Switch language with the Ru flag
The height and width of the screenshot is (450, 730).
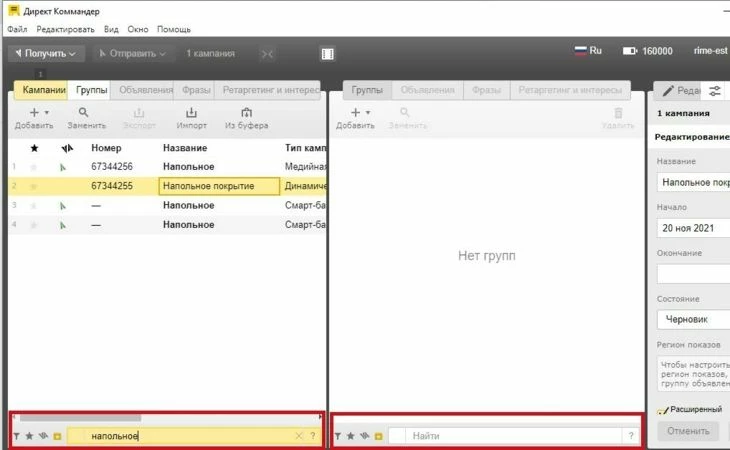pyautogui.click(x=588, y=51)
